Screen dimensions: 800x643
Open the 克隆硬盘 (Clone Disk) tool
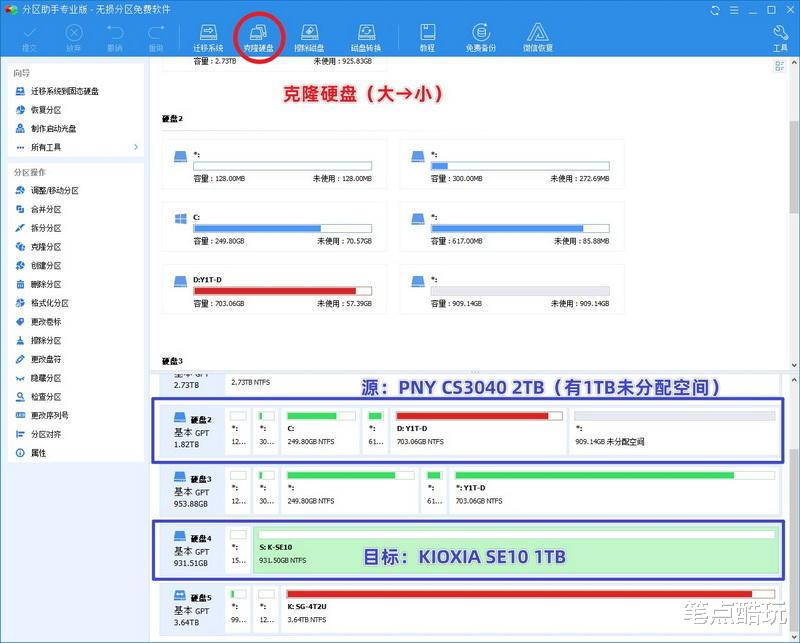(258, 35)
